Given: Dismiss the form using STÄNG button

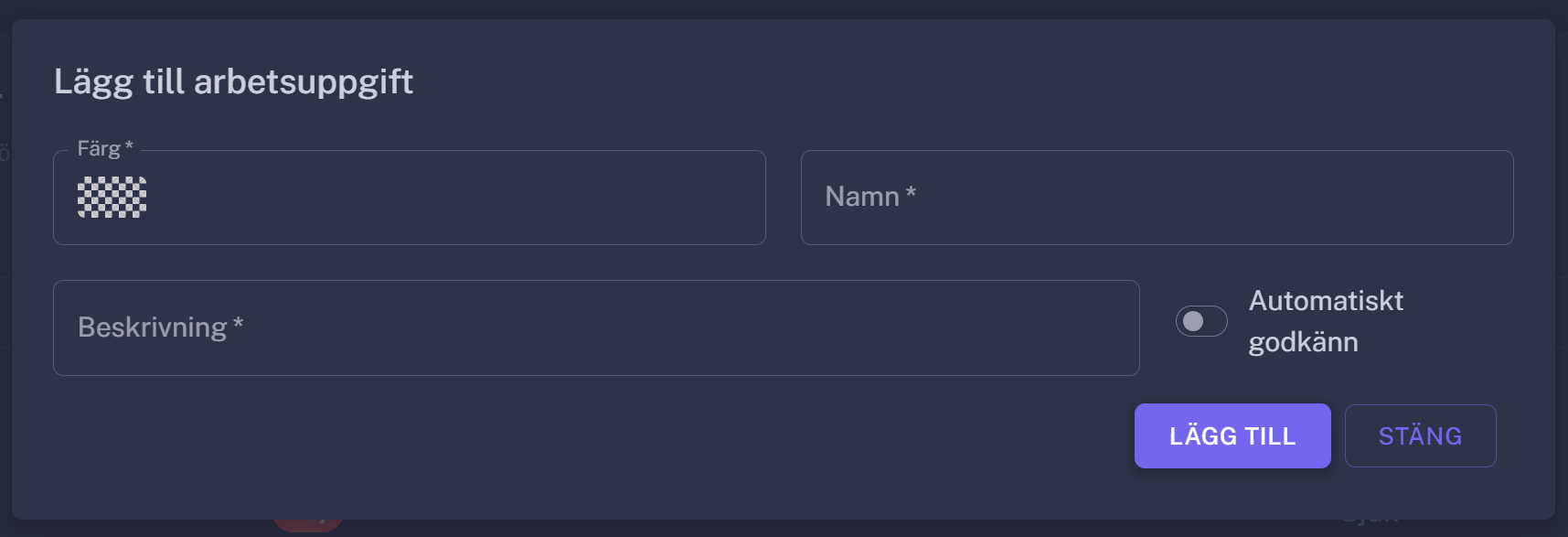Looking at the screenshot, I should [x=1420, y=436].
